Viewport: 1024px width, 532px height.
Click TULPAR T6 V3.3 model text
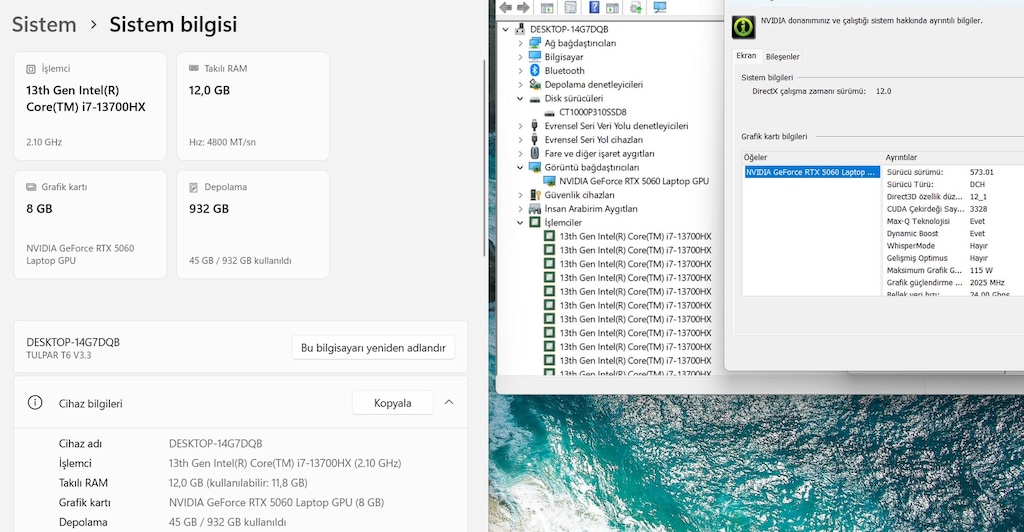pos(59,355)
